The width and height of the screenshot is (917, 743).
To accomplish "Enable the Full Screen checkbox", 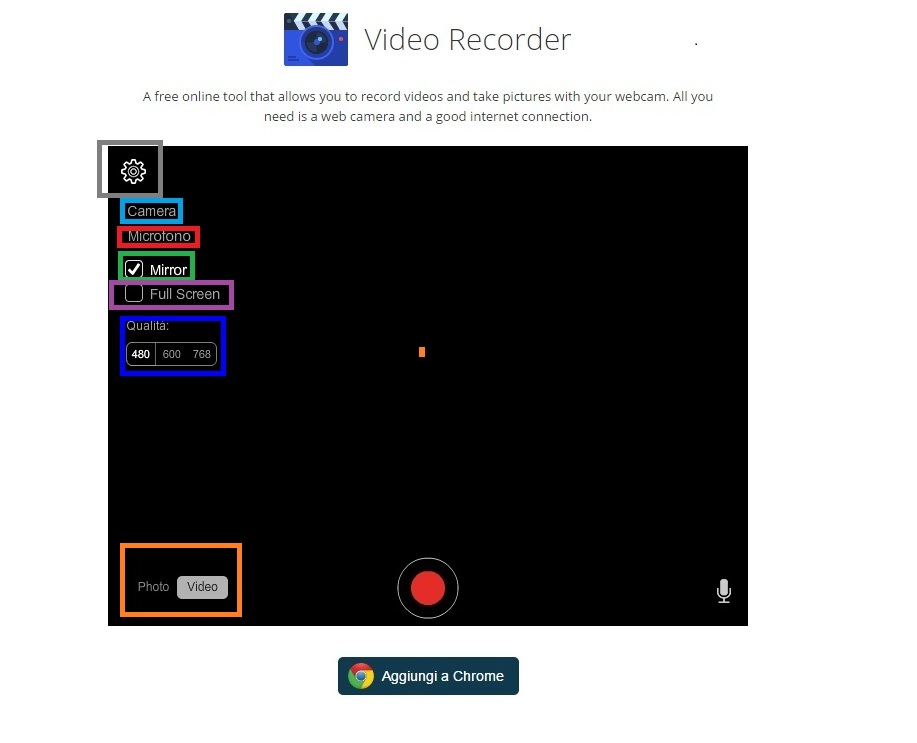I will [x=134, y=294].
